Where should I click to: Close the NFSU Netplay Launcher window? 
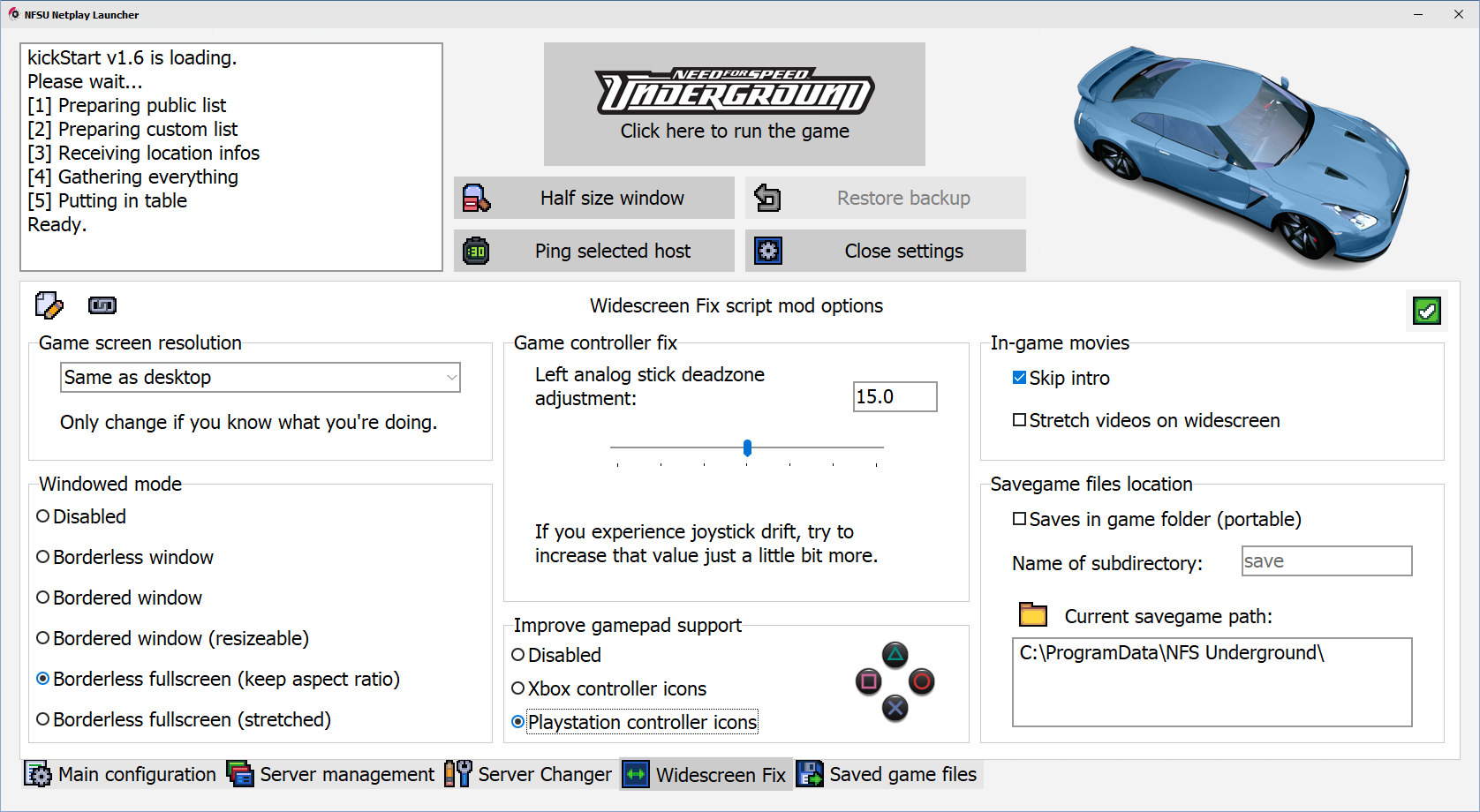point(1459,14)
